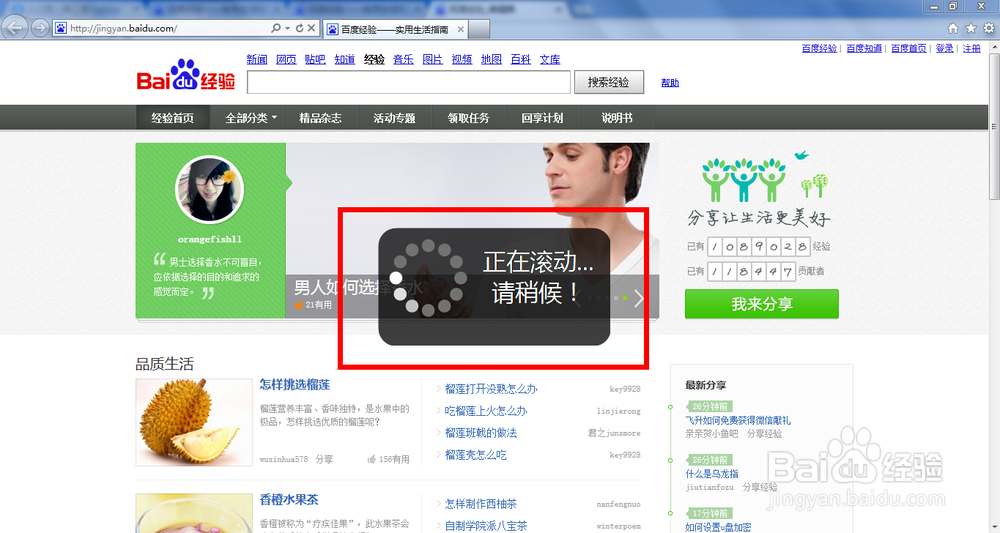Open 怎样挑选榴莲 article title
This screenshot has height=533, width=1000.
pyautogui.click(x=295, y=385)
